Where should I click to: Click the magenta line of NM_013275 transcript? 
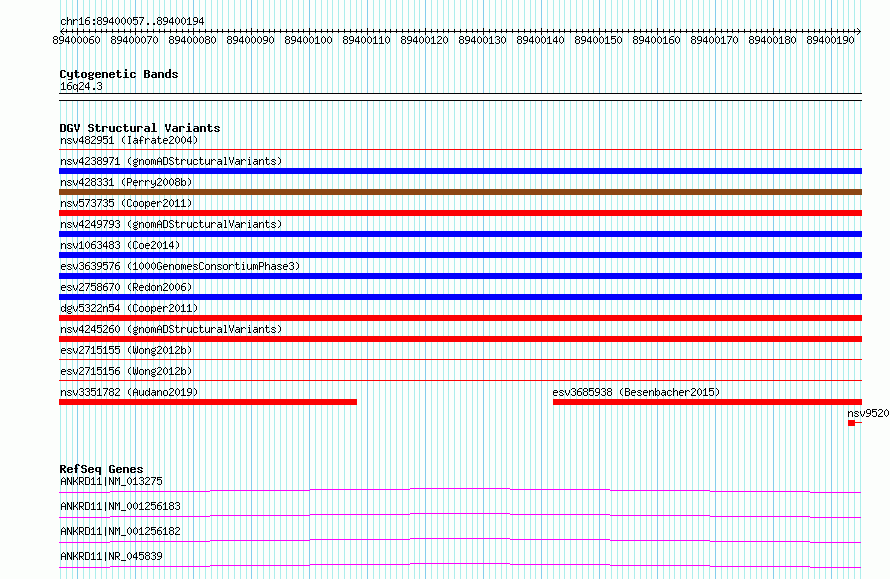pyautogui.click(x=460, y=490)
